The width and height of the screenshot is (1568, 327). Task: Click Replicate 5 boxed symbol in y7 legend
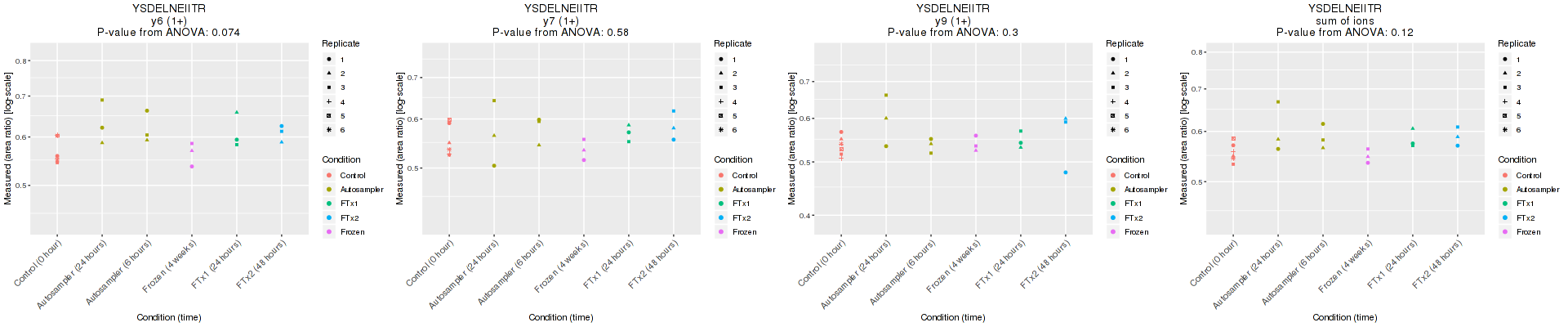click(720, 116)
